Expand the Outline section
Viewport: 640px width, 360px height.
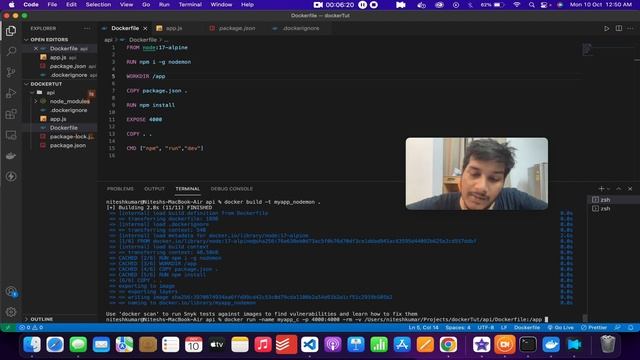pyautogui.click(x=42, y=319)
